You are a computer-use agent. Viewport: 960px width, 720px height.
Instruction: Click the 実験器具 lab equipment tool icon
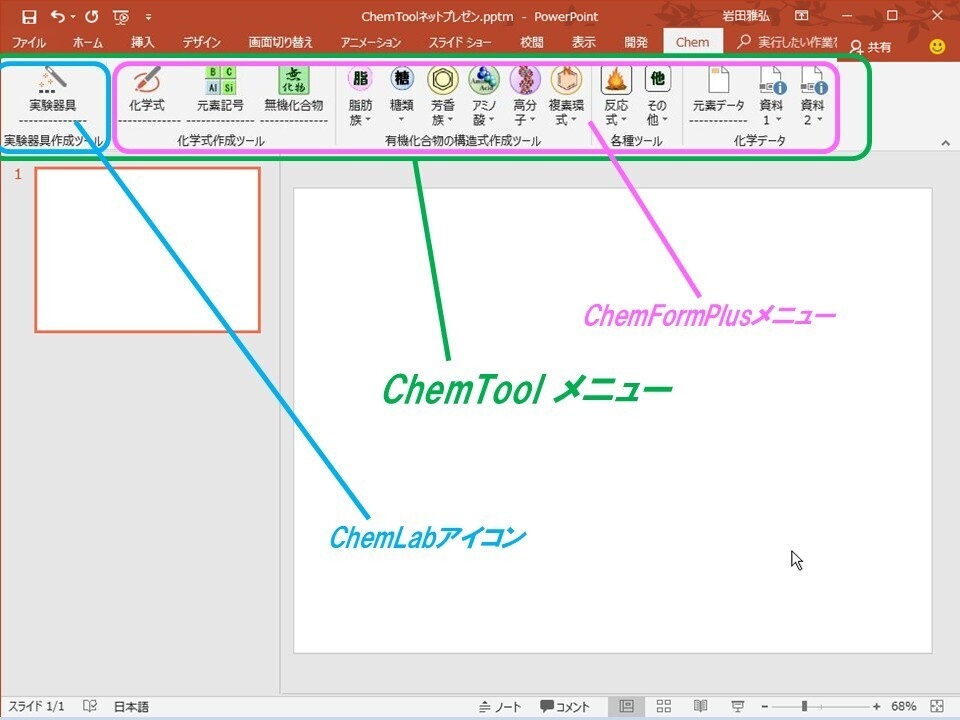53,90
